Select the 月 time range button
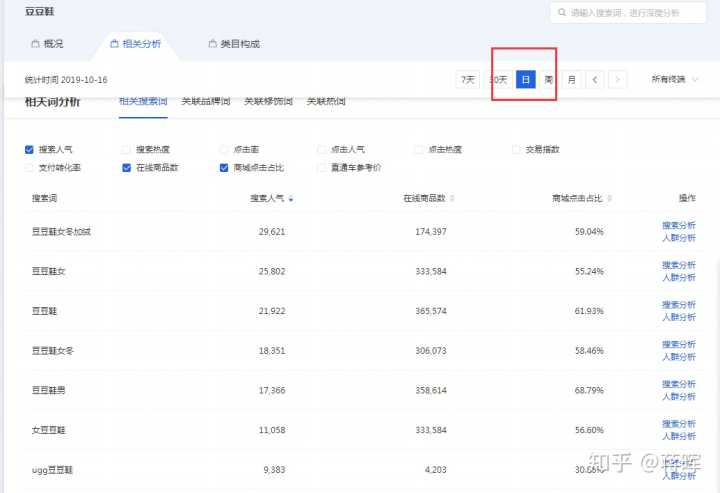The width and height of the screenshot is (720, 493). [571, 79]
